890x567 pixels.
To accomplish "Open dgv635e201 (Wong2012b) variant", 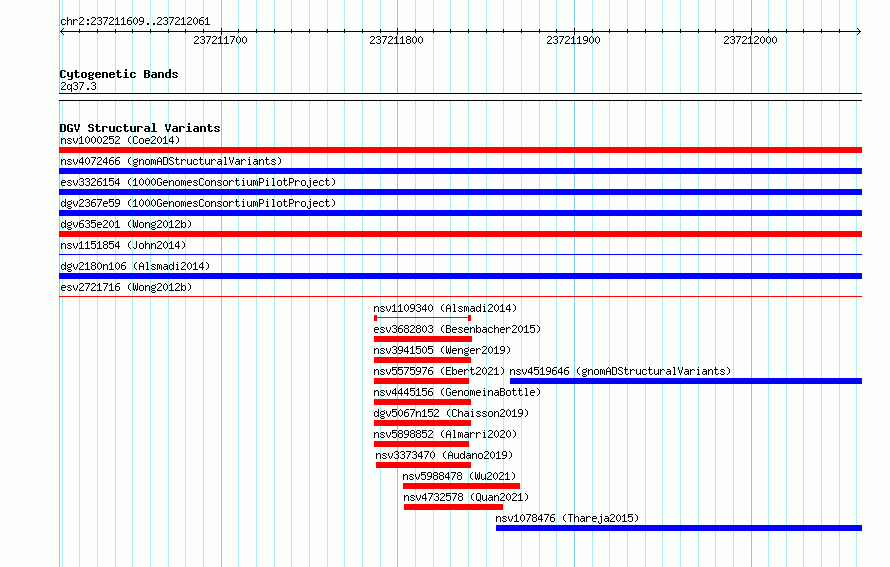I will (126, 224).
